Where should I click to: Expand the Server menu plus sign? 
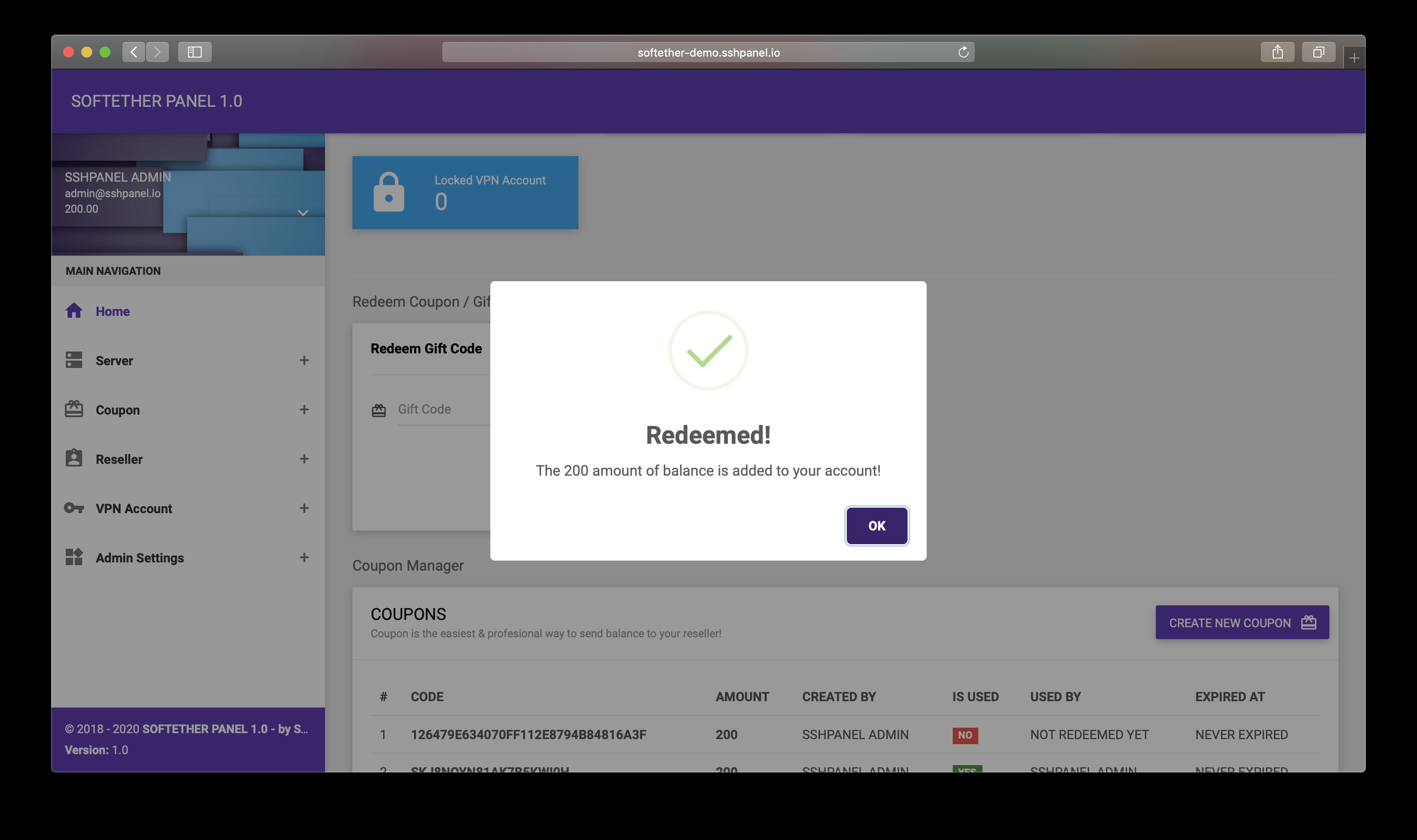point(304,361)
